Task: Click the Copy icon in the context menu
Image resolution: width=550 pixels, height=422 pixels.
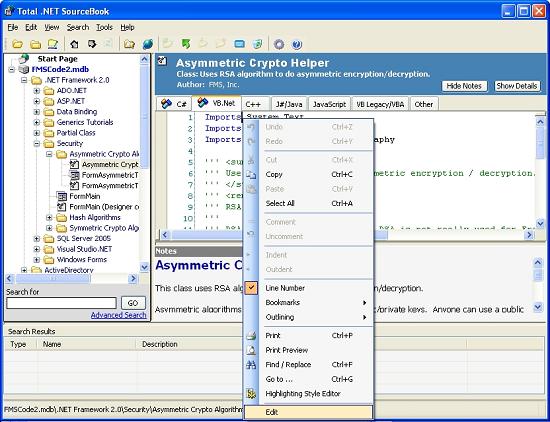Action: [251, 174]
